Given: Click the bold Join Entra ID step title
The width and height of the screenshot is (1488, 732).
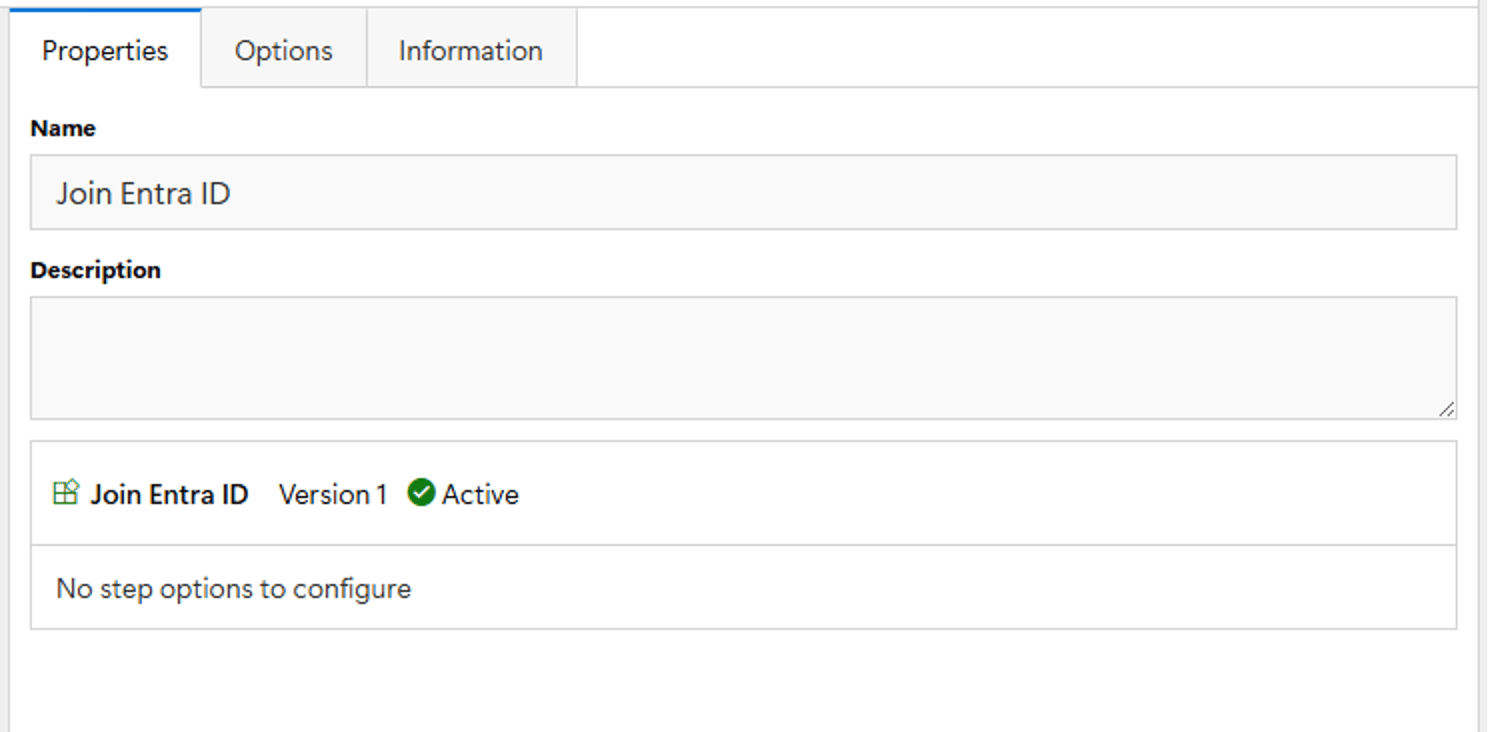Looking at the screenshot, I should pos(169,494).
